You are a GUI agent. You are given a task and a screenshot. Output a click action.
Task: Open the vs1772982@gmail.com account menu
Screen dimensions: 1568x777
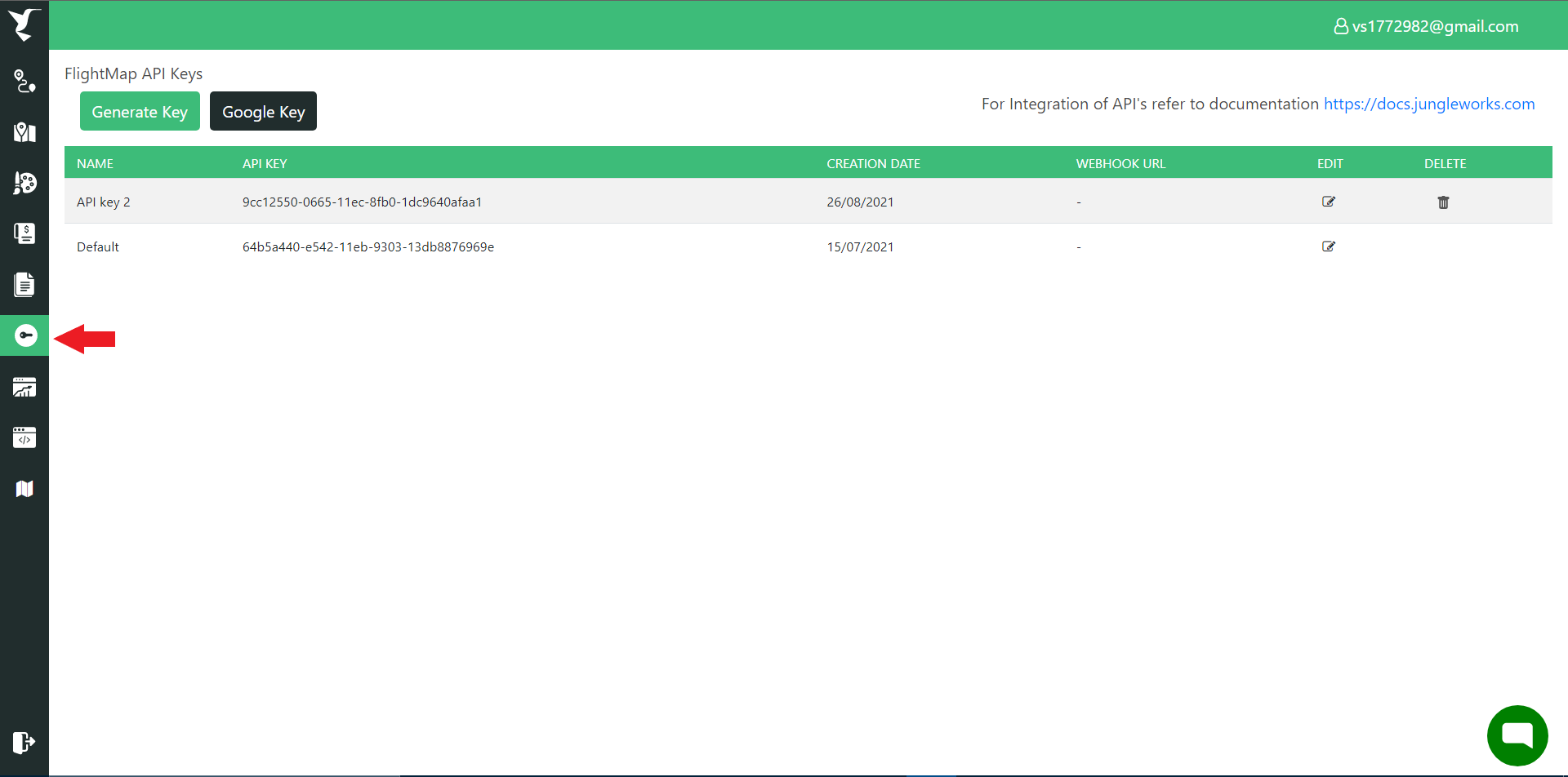coord(1426,26)
